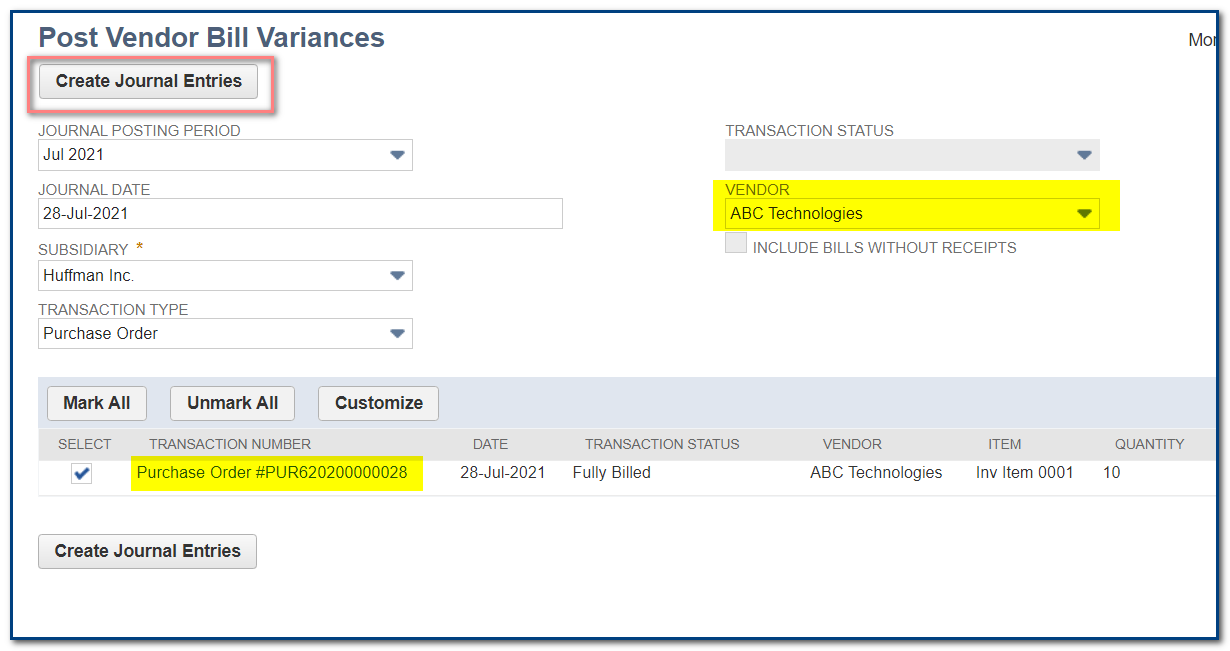Click the Item column header

1004,444
